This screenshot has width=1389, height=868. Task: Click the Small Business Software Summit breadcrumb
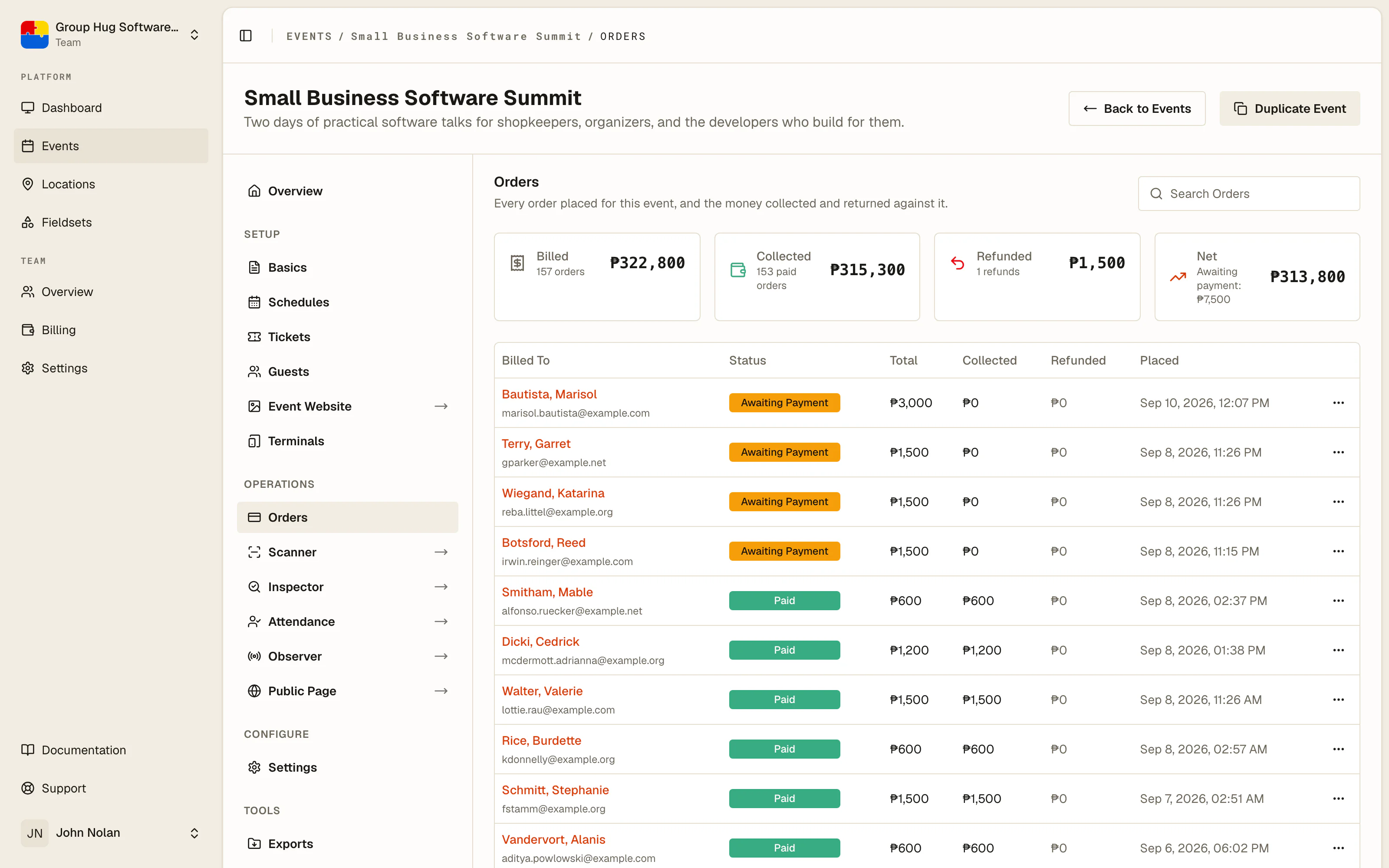466,36
